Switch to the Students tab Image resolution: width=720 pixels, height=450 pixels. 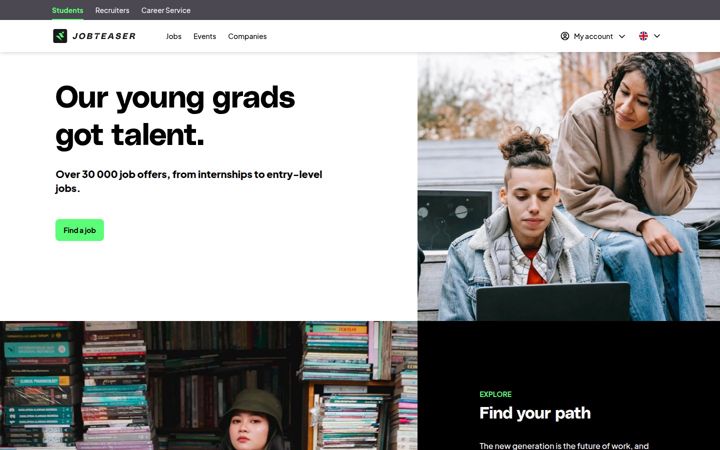(68, 10)
